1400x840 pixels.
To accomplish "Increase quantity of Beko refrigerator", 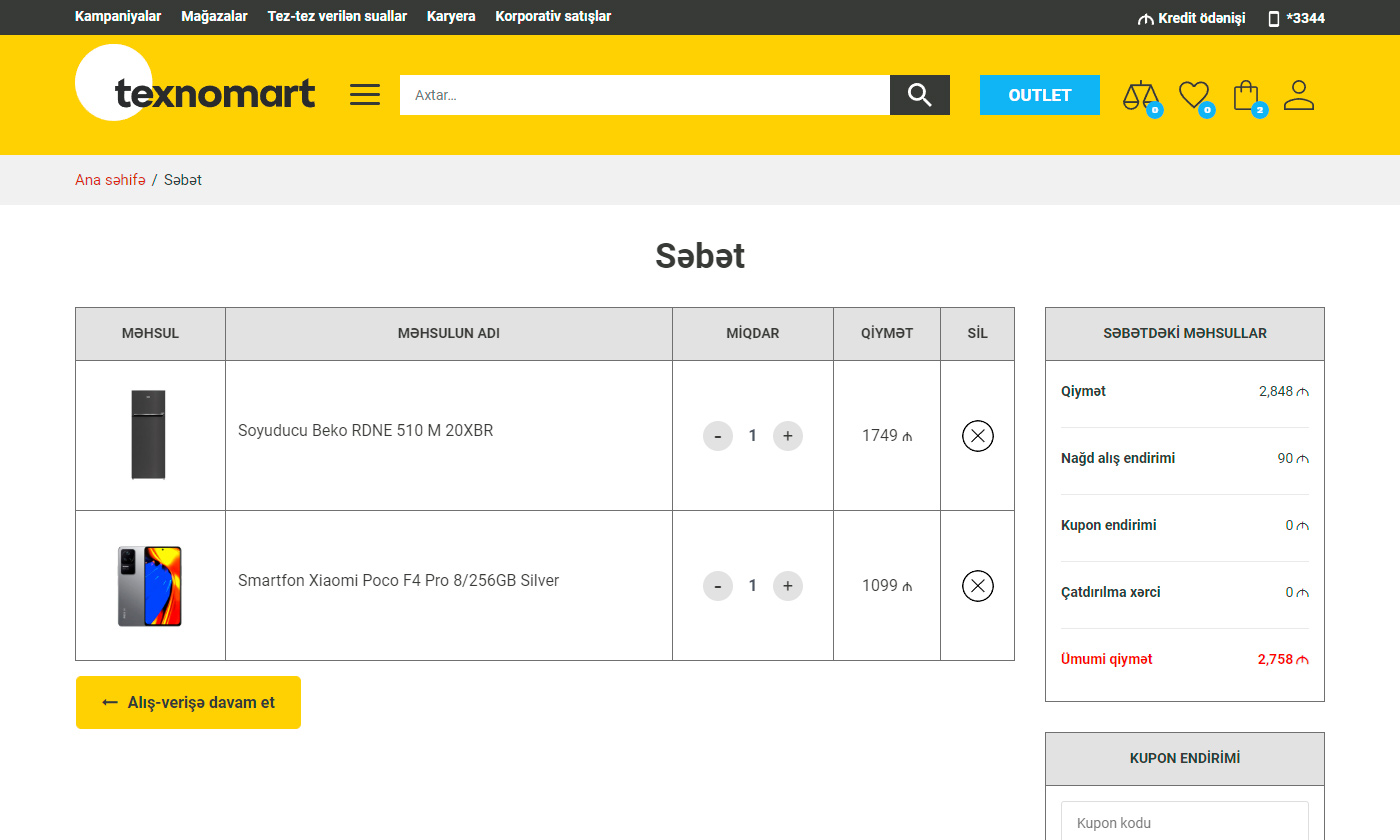I will pos(788,436).
